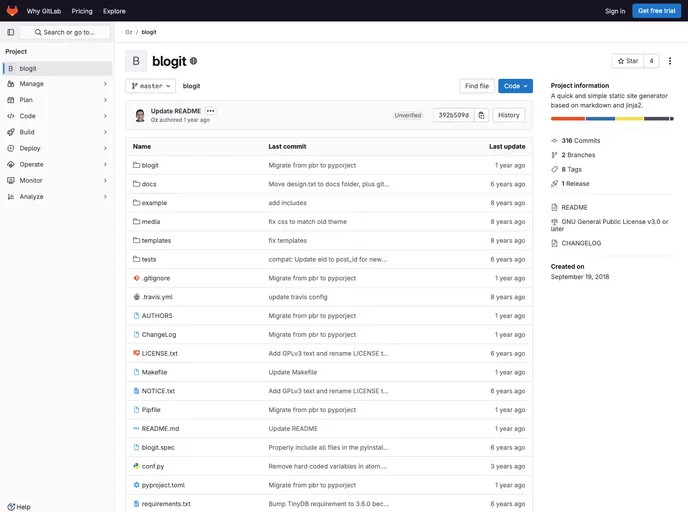Image resolution: width=688 pixels, height=512 pixels.
Task: Click the Branches icon in project info
Action: (x=554, y=155)
